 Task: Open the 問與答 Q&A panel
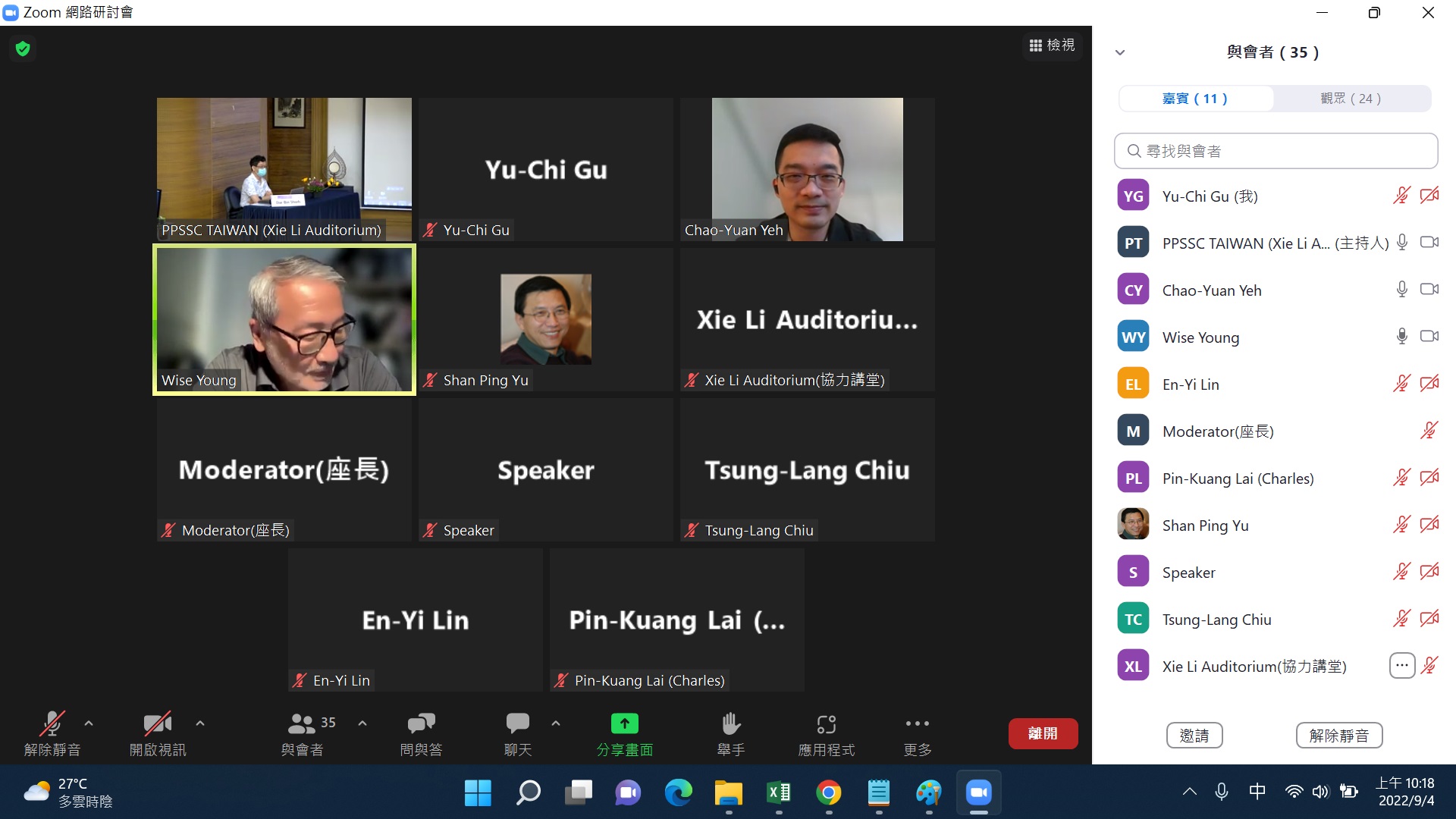point(421,734)
